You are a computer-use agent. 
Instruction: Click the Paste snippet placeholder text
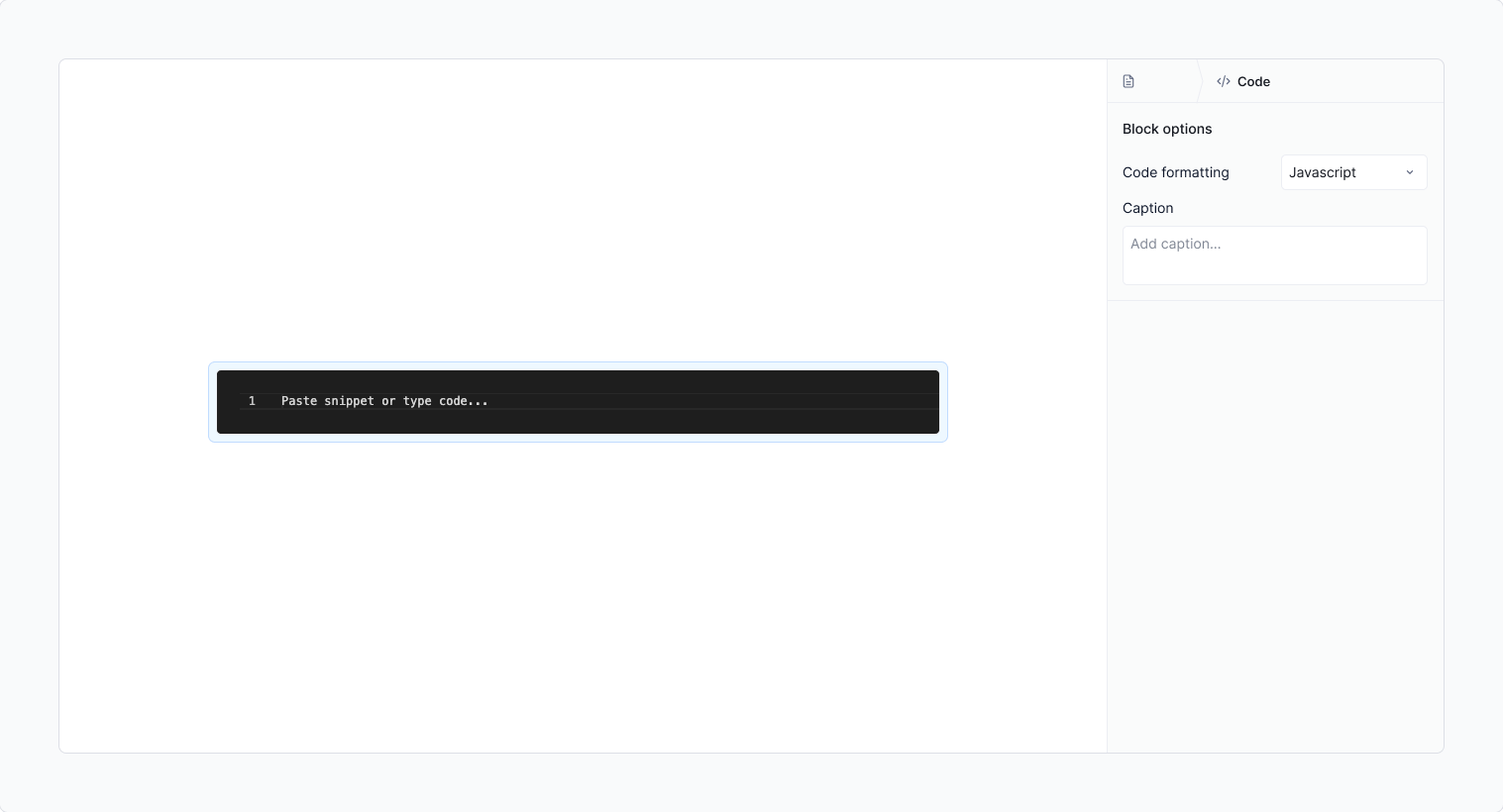tap(384, 401)
